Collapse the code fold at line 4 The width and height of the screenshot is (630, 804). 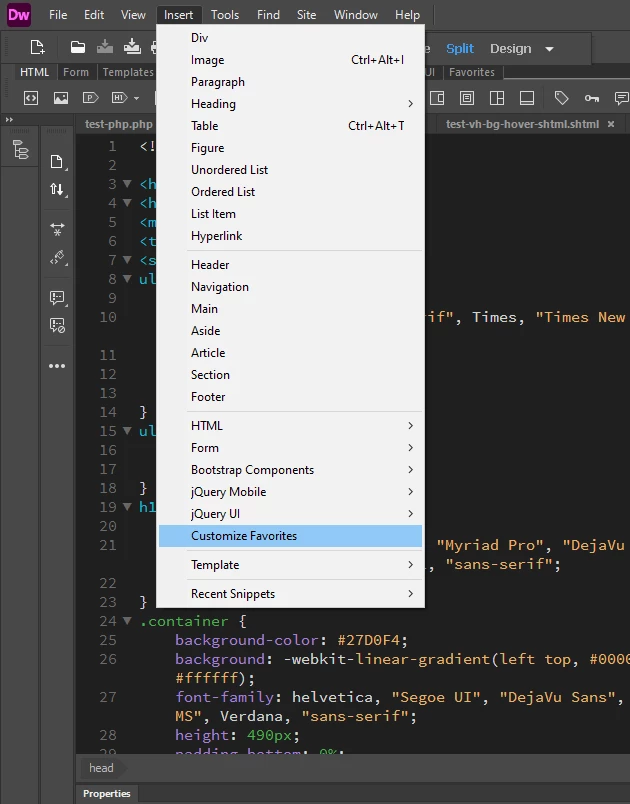[127, 203]
